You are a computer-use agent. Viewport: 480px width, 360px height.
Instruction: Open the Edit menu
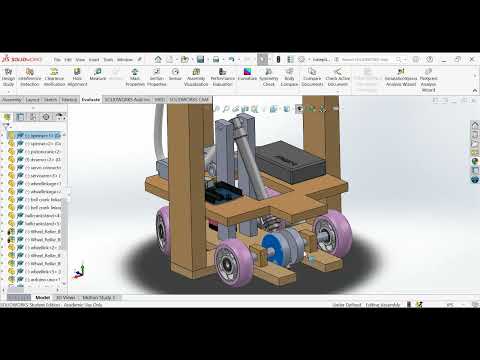point(68,60)
